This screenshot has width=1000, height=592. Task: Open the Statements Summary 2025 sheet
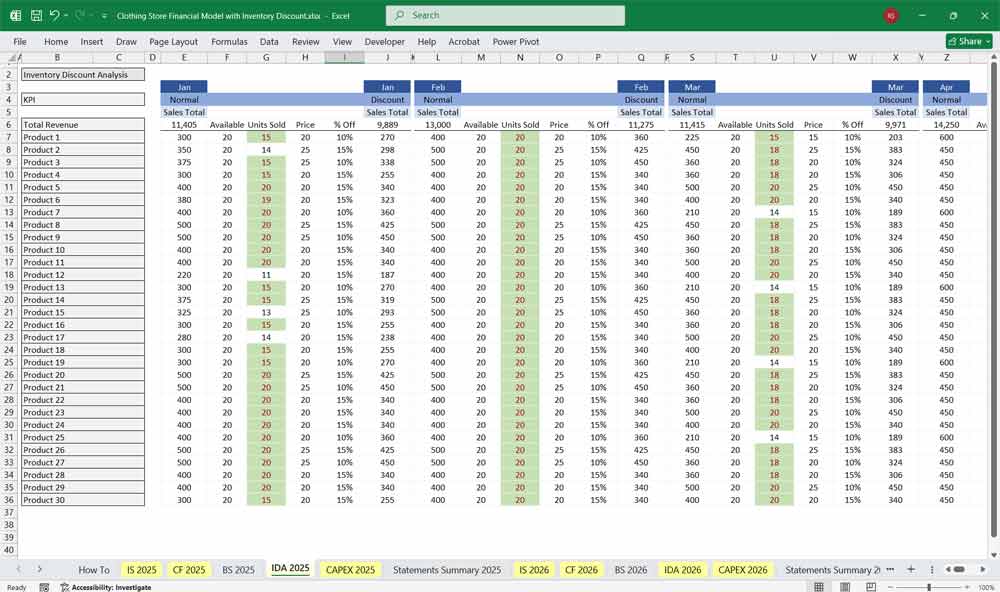pos(446,570)
